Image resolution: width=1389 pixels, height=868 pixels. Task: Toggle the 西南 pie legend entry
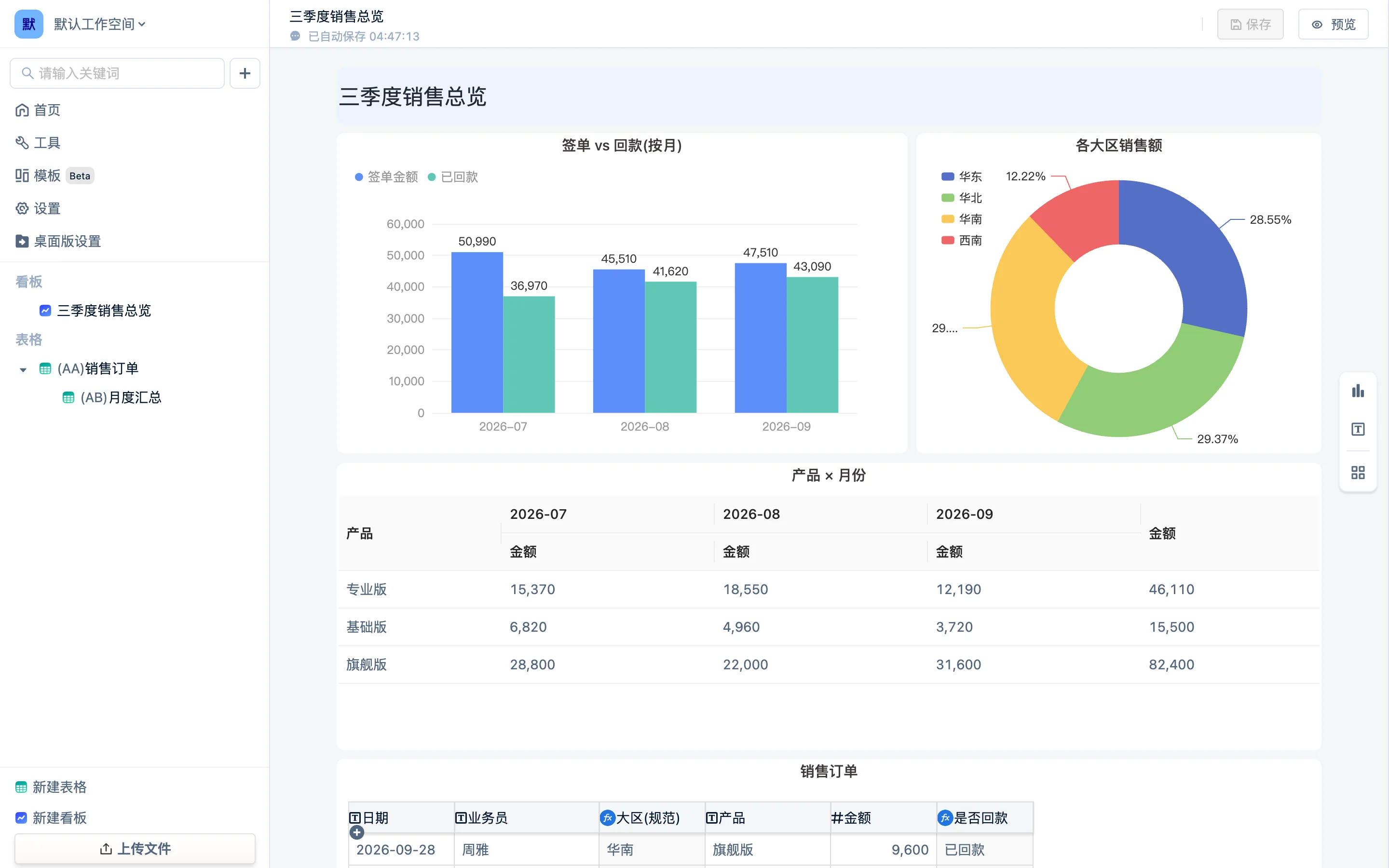pyautogui.click(x=961, y=241)
